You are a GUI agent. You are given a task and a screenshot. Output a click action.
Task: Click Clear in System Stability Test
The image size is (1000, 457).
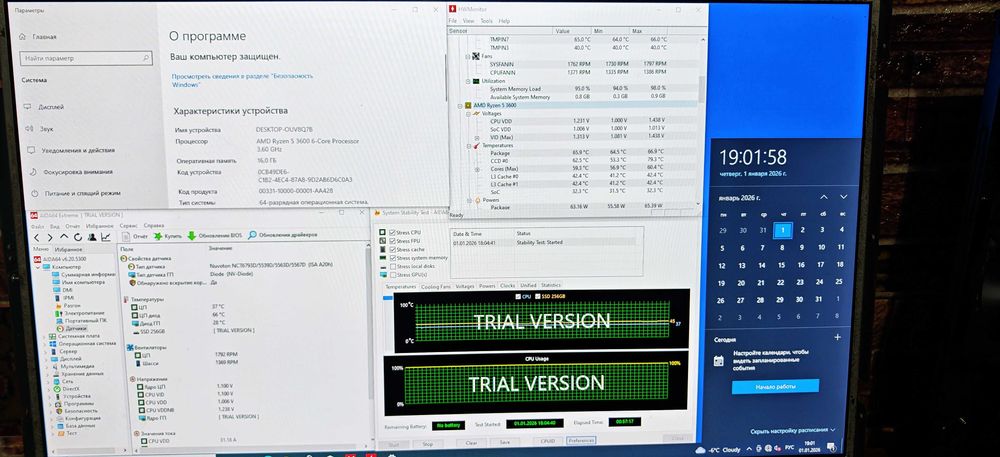pos(471,442)
